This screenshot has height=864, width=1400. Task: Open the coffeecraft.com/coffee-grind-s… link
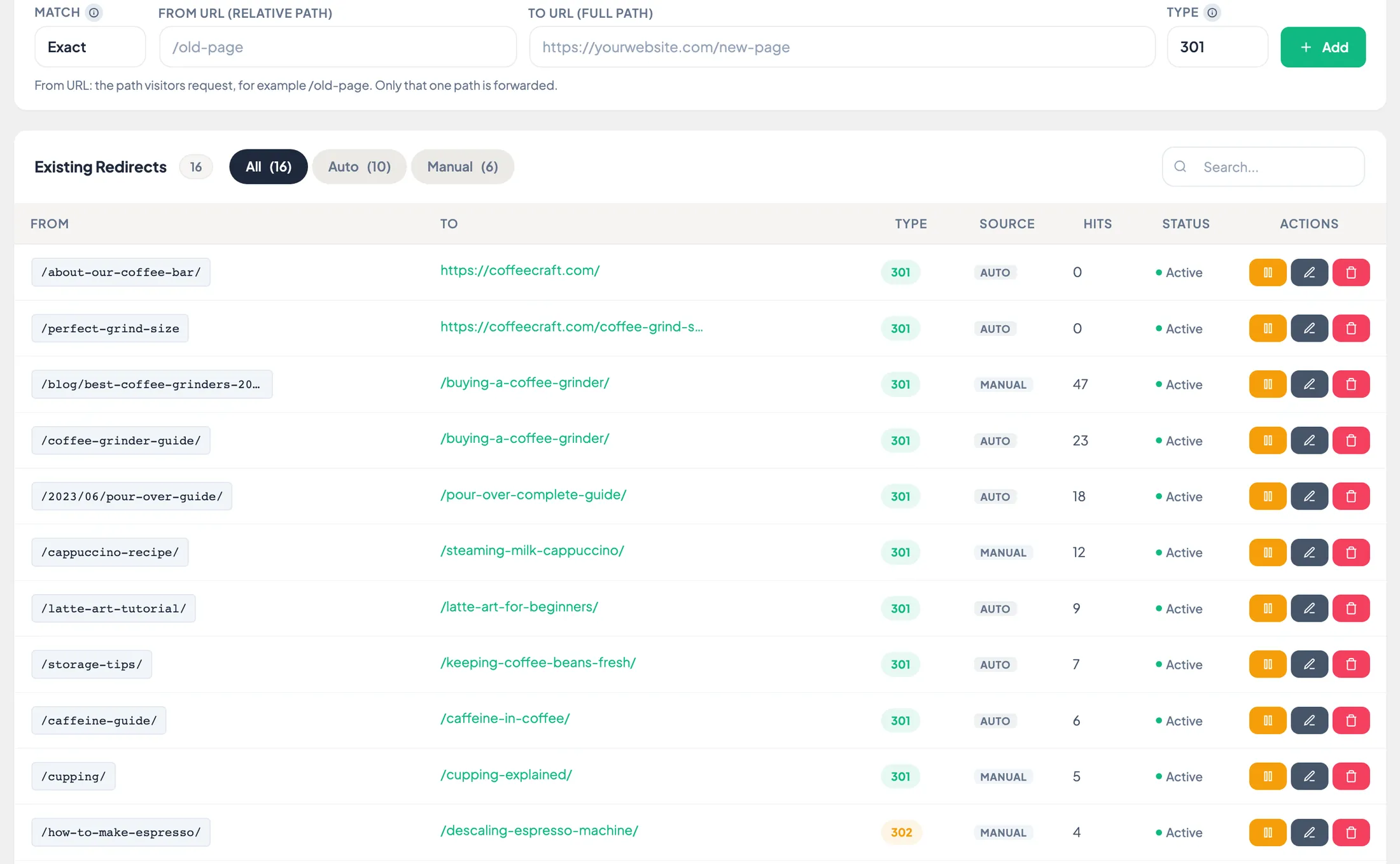pyautogui.click(x=571, y=326)
